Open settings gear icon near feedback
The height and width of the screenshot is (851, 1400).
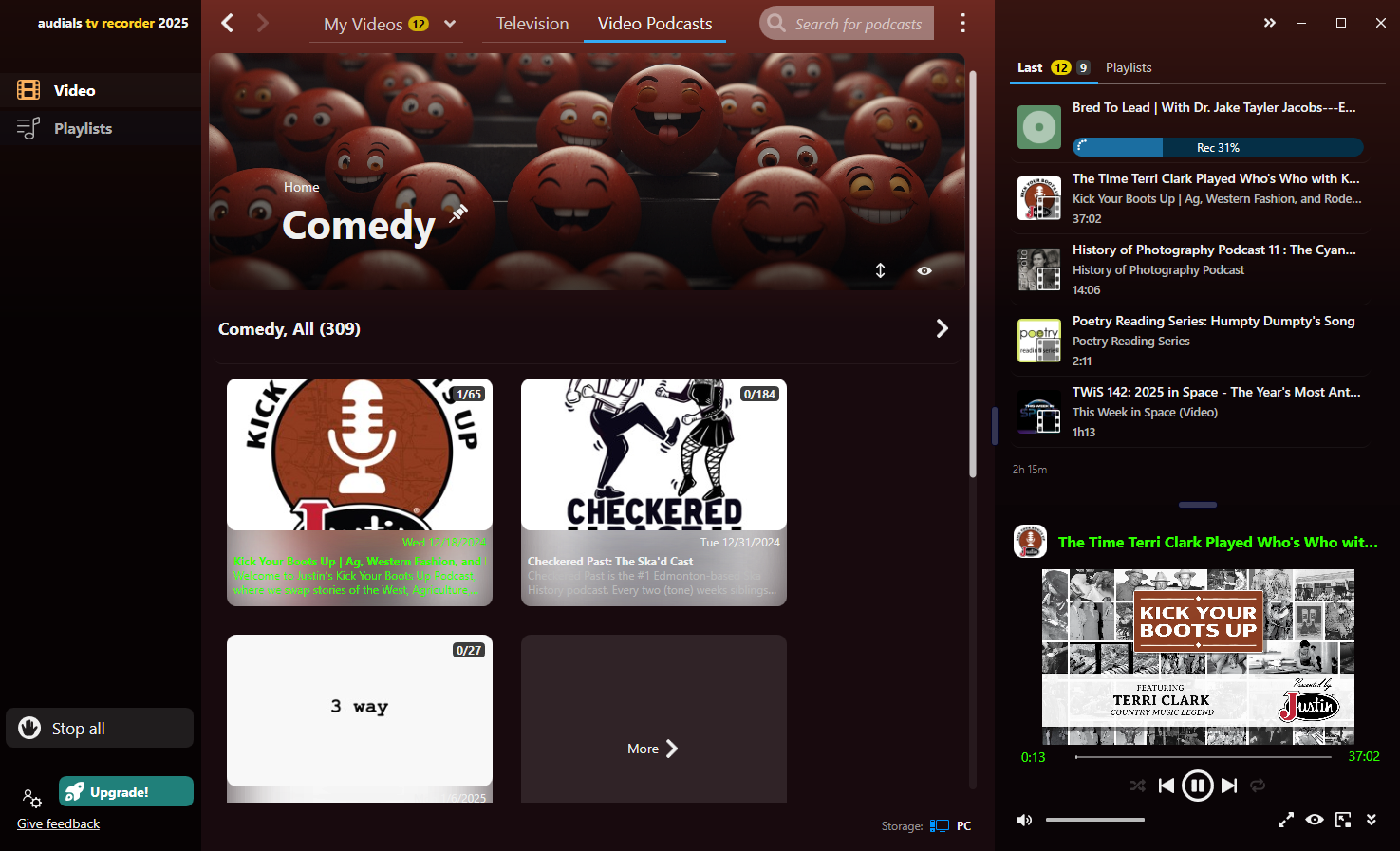(31, 798)
